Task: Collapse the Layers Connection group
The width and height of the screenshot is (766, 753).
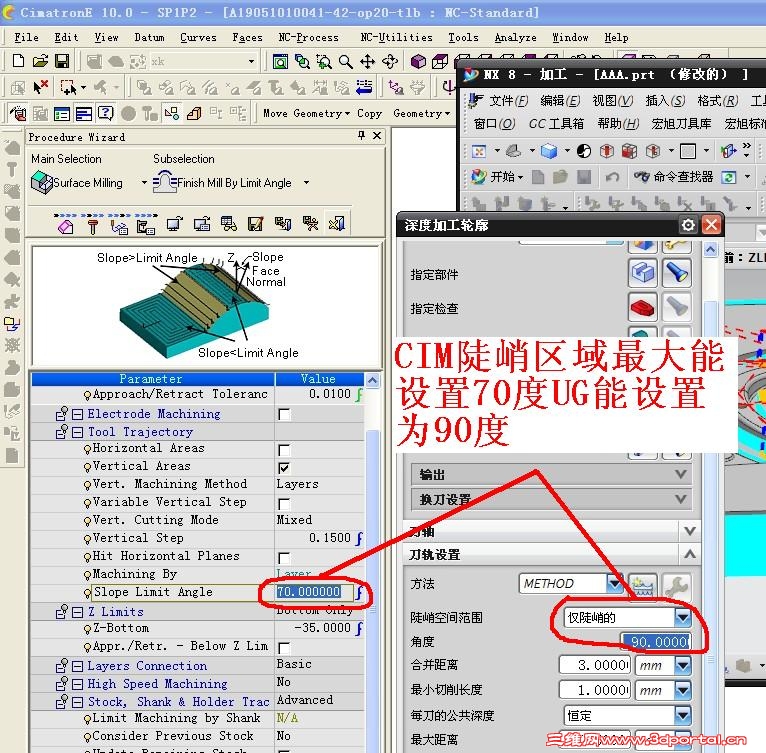Action: click(x=77, y=666)
